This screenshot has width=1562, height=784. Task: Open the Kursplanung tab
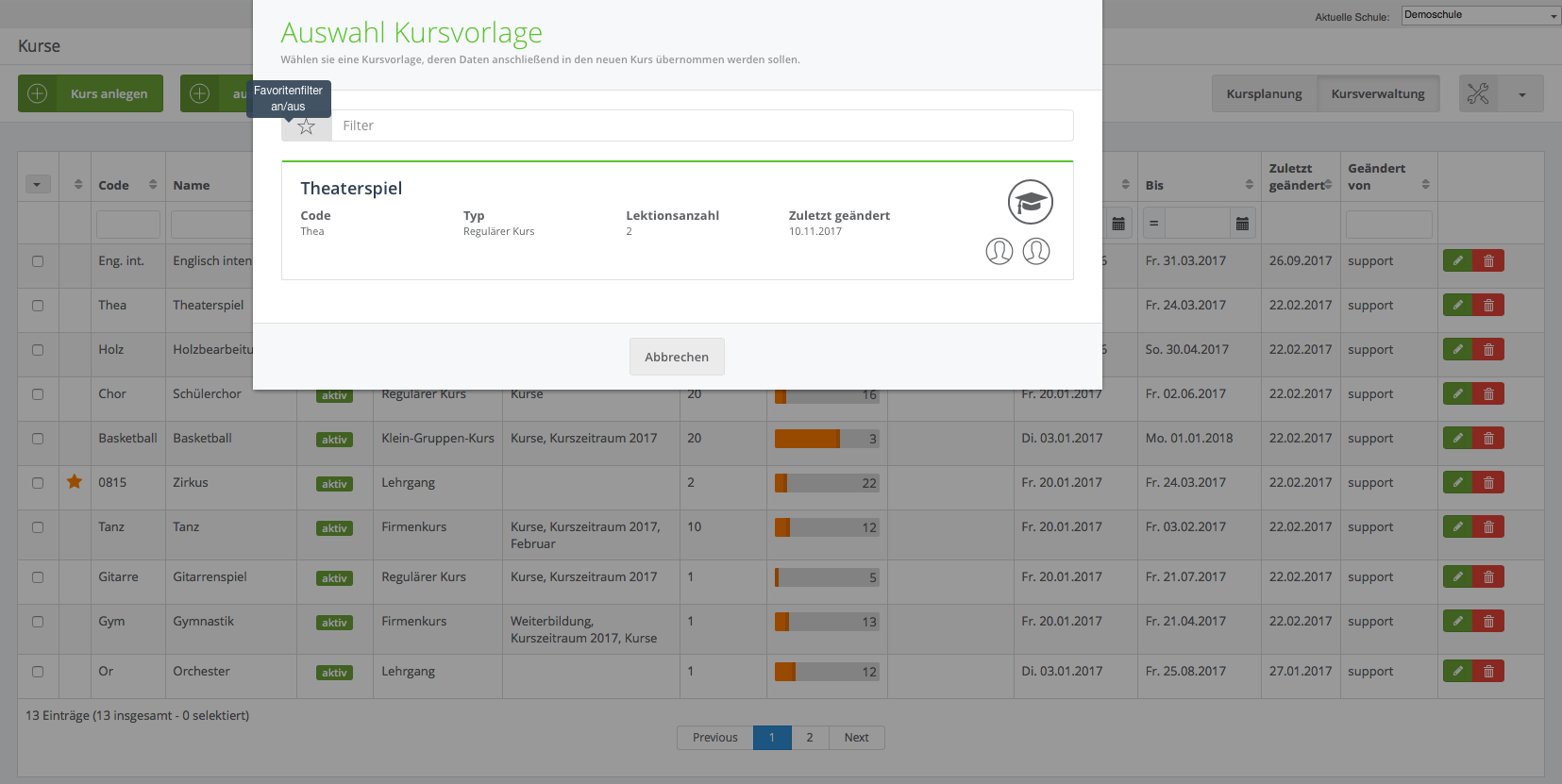pyautogui.click(x=1264, y=93)
